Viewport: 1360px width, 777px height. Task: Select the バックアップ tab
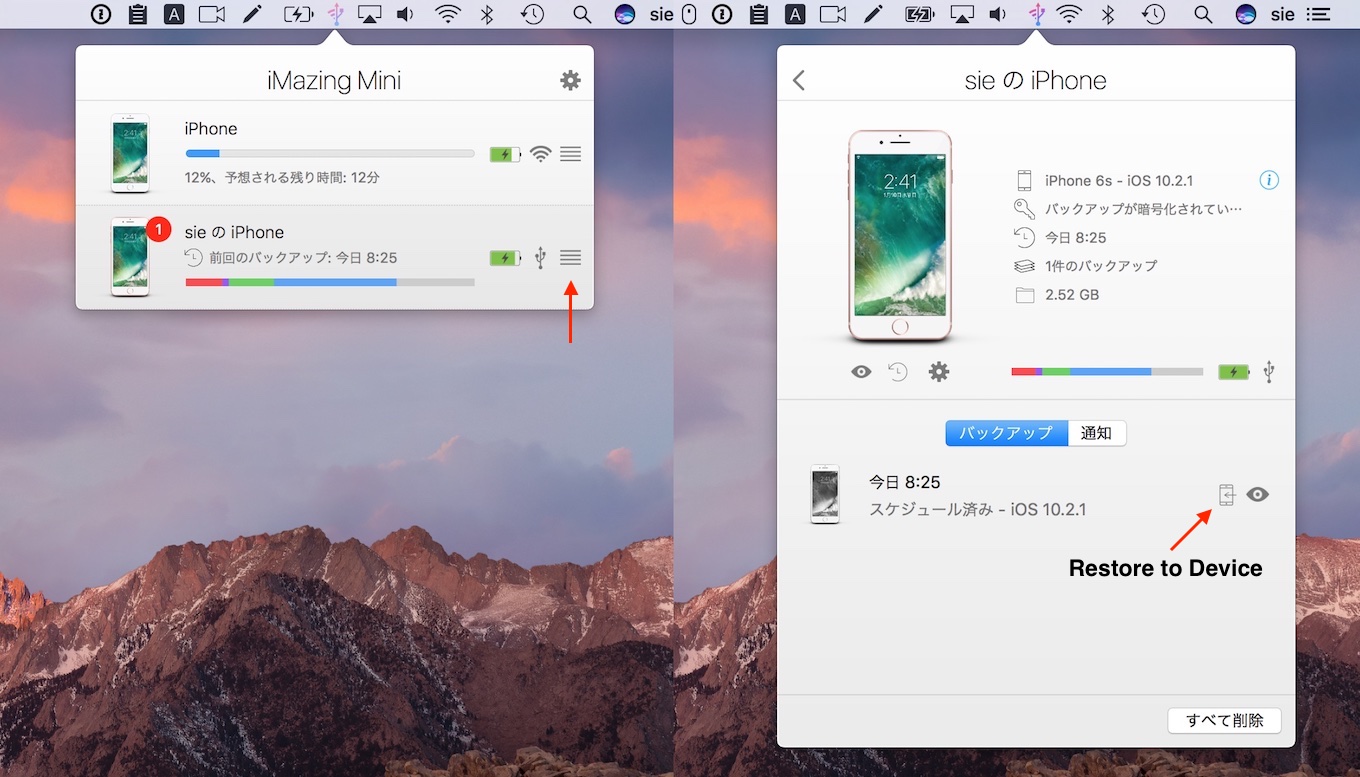(x=1005, y=432)
